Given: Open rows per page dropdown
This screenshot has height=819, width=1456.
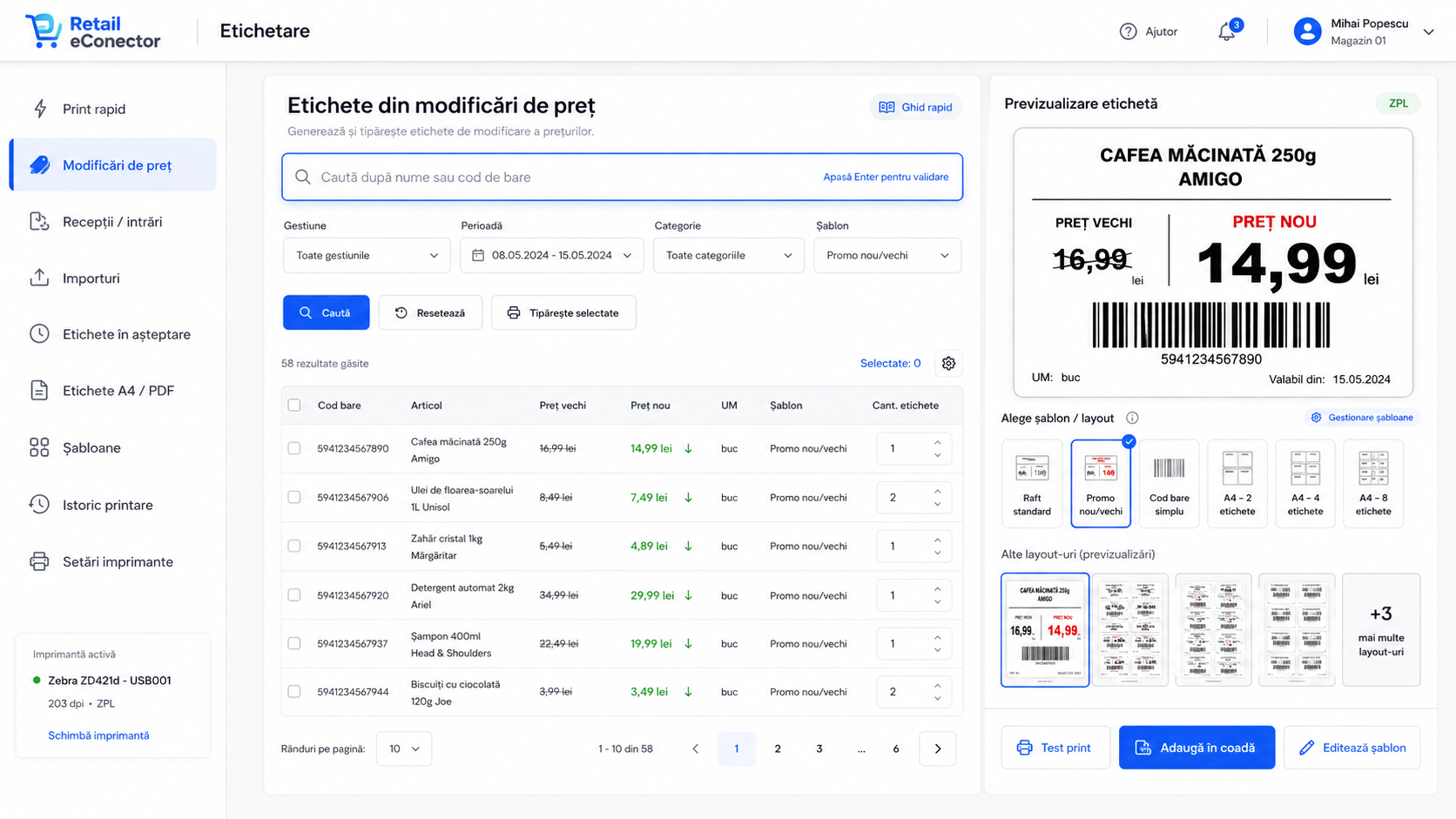Looking at the screenshot, I should (x=404, y=749).
